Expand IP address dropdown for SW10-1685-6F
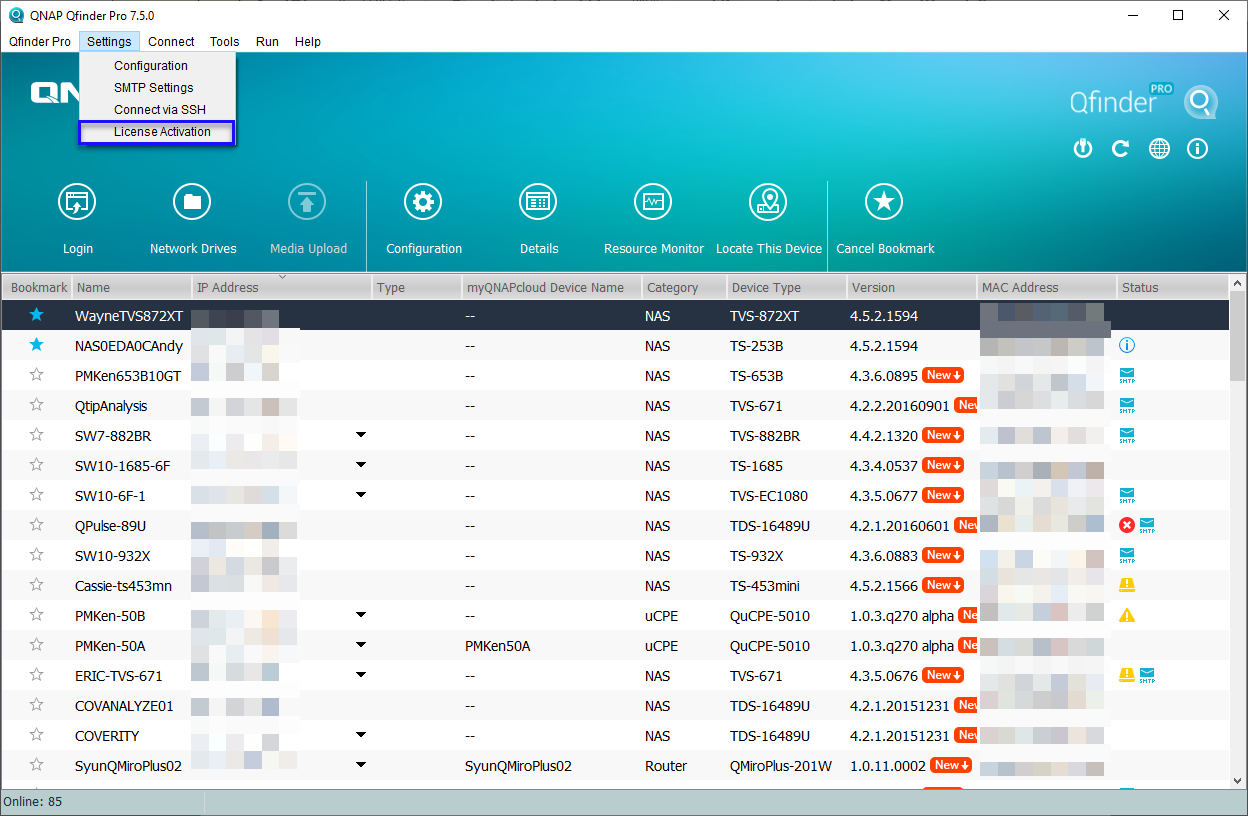This screenshot has width=1248, height=816. pos(361,465)
